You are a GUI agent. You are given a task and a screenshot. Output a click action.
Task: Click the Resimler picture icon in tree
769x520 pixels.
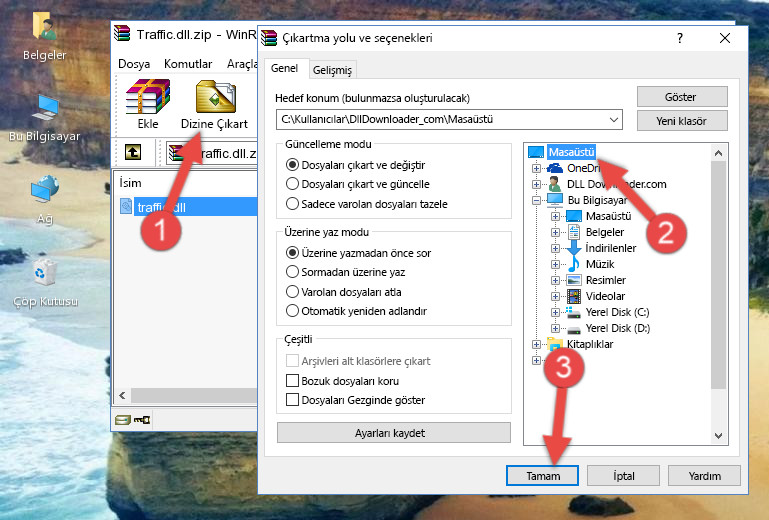574,280
